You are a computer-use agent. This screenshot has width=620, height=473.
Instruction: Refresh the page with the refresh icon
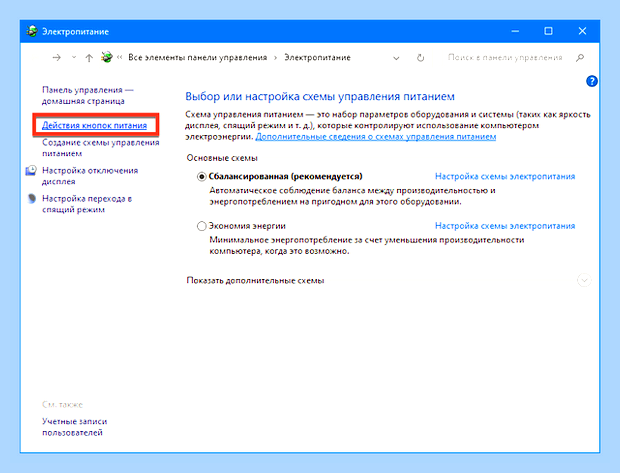[x=420, y=58]
